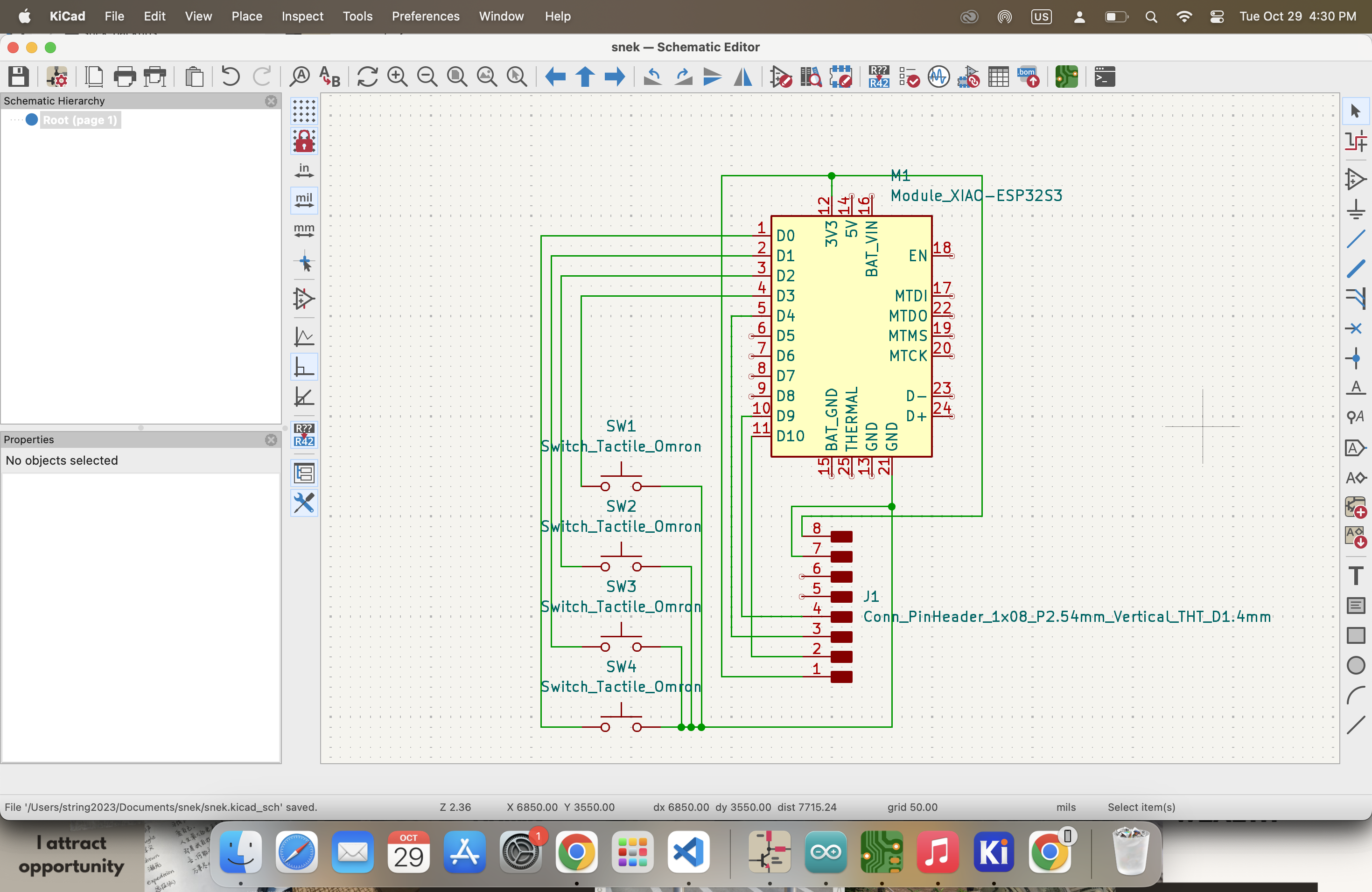Choose the Draw Bus tool
This screenshot has width=1372, height=892.
1356,269
